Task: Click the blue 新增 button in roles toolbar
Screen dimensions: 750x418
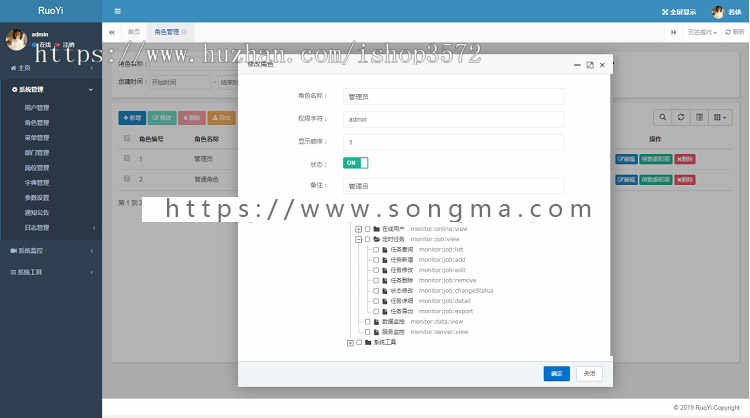Action: (132, 118)
